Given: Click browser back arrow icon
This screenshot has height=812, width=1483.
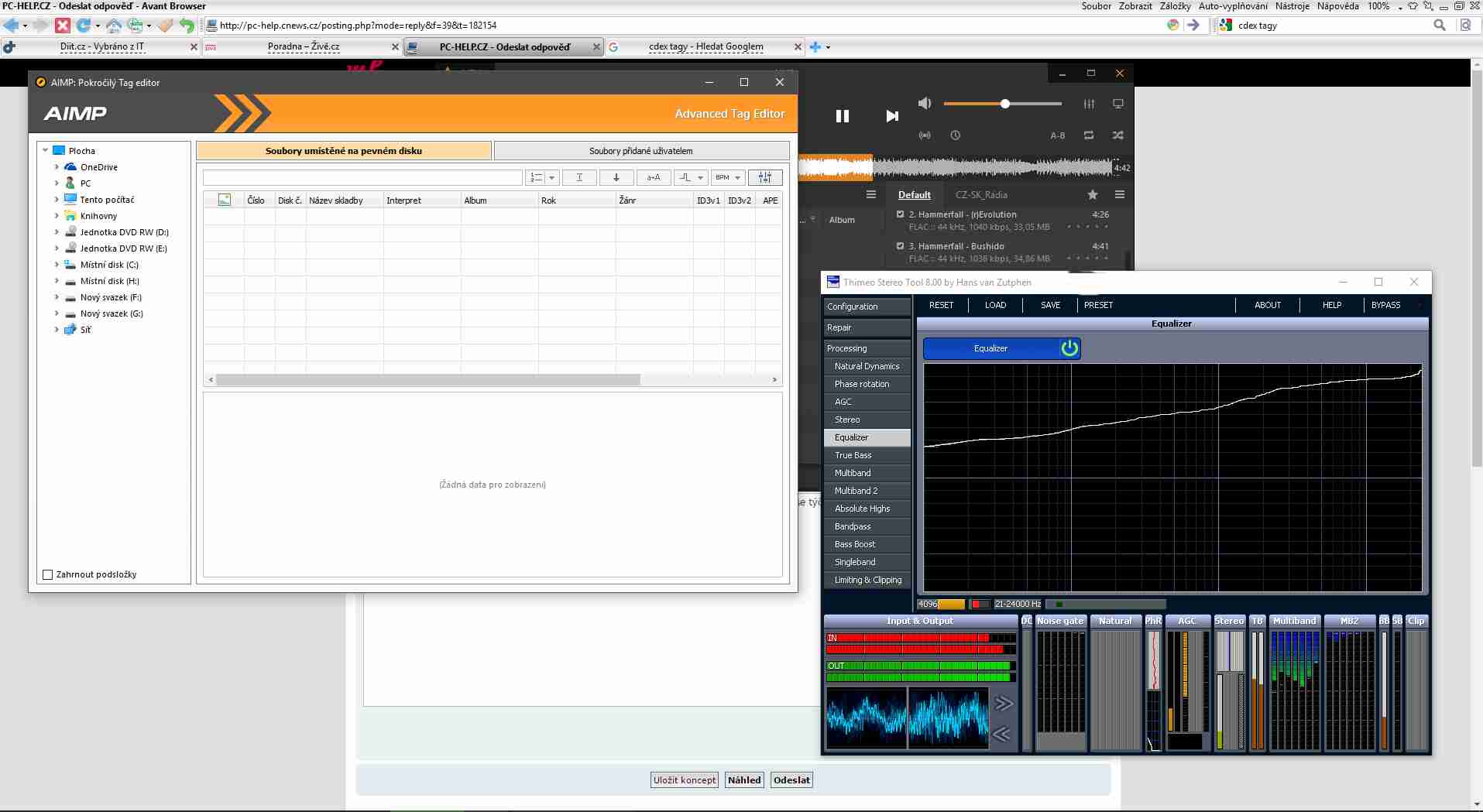Looking at the screenshot, I should point(11,26).
